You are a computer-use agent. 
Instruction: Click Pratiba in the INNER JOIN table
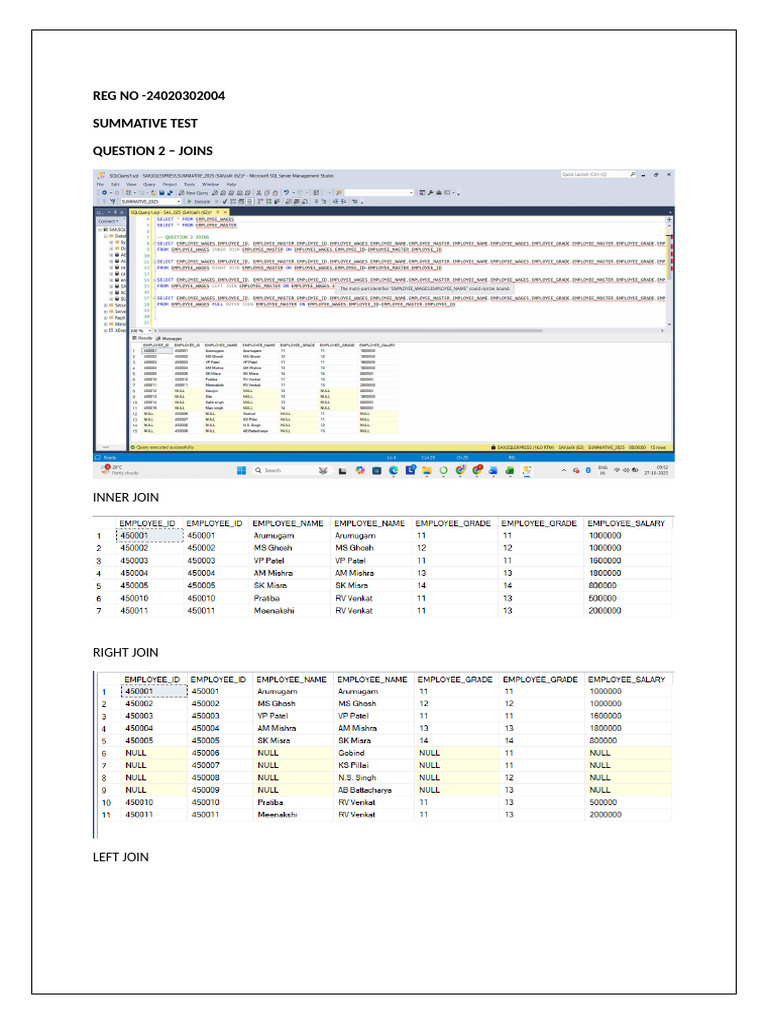[x=266, y=598]
